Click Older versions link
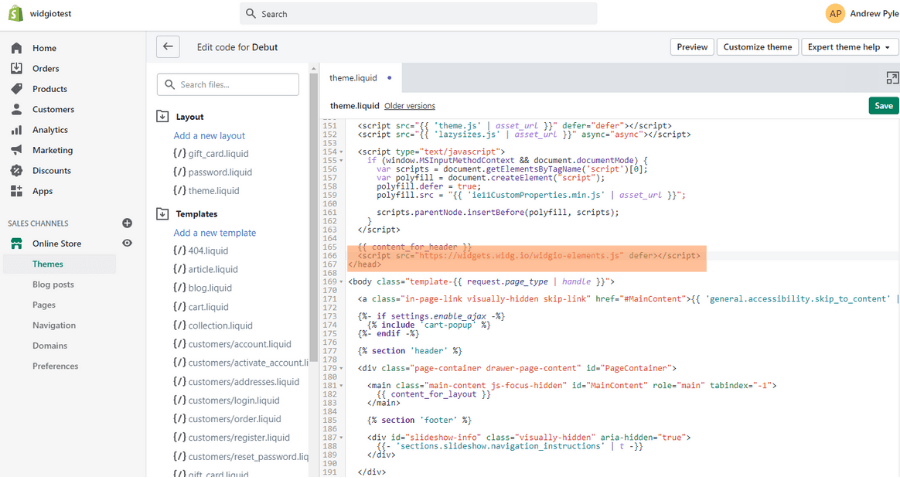Viewport: 900px width, 478px height. pyautogui.click(x=409, y=106)
